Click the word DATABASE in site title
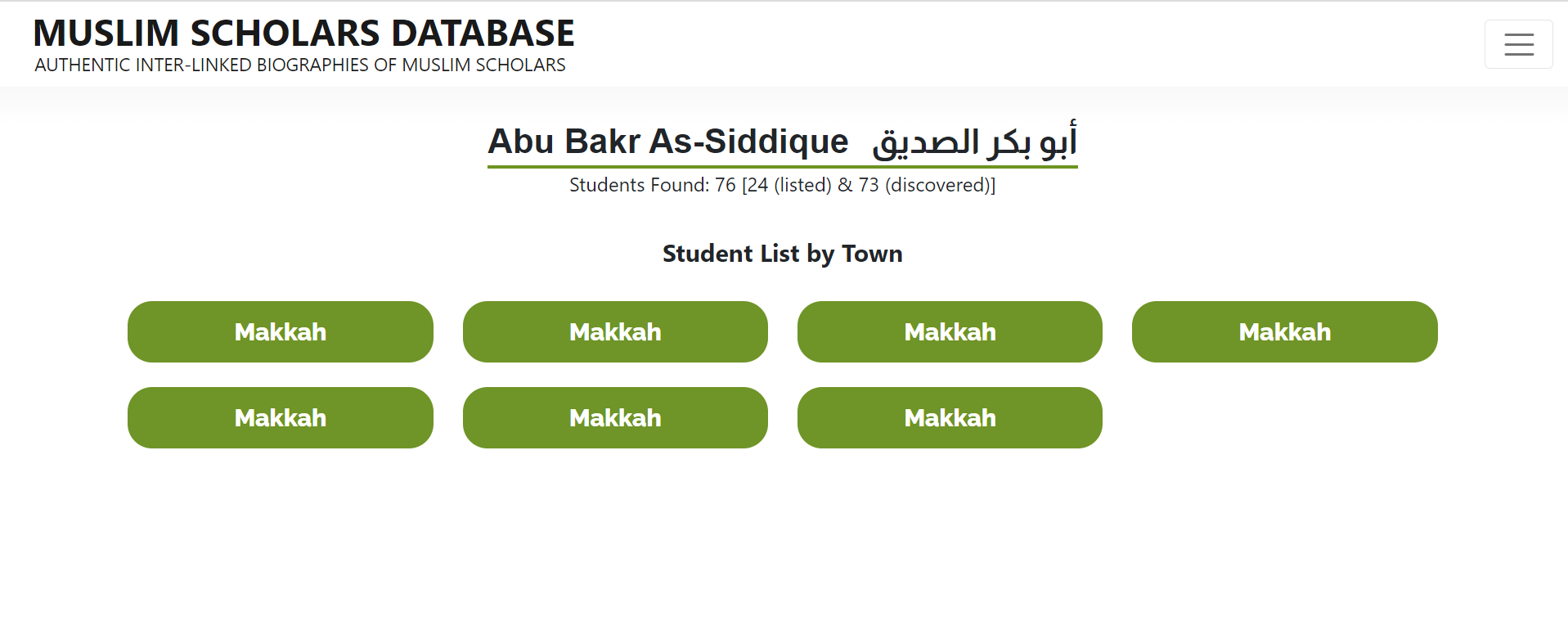The height and width of the screenshot is (635, 1568). click(483, 34)
